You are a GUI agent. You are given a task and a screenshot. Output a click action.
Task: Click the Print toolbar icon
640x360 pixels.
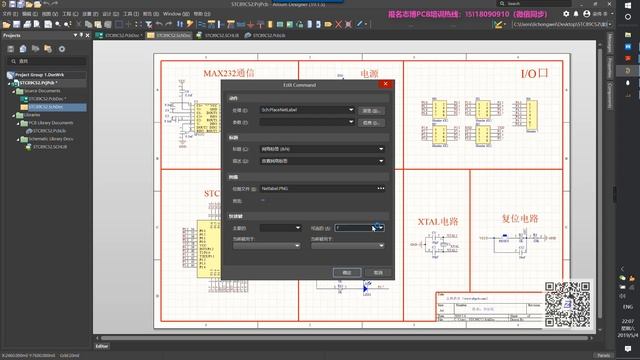tap(27, 24)
